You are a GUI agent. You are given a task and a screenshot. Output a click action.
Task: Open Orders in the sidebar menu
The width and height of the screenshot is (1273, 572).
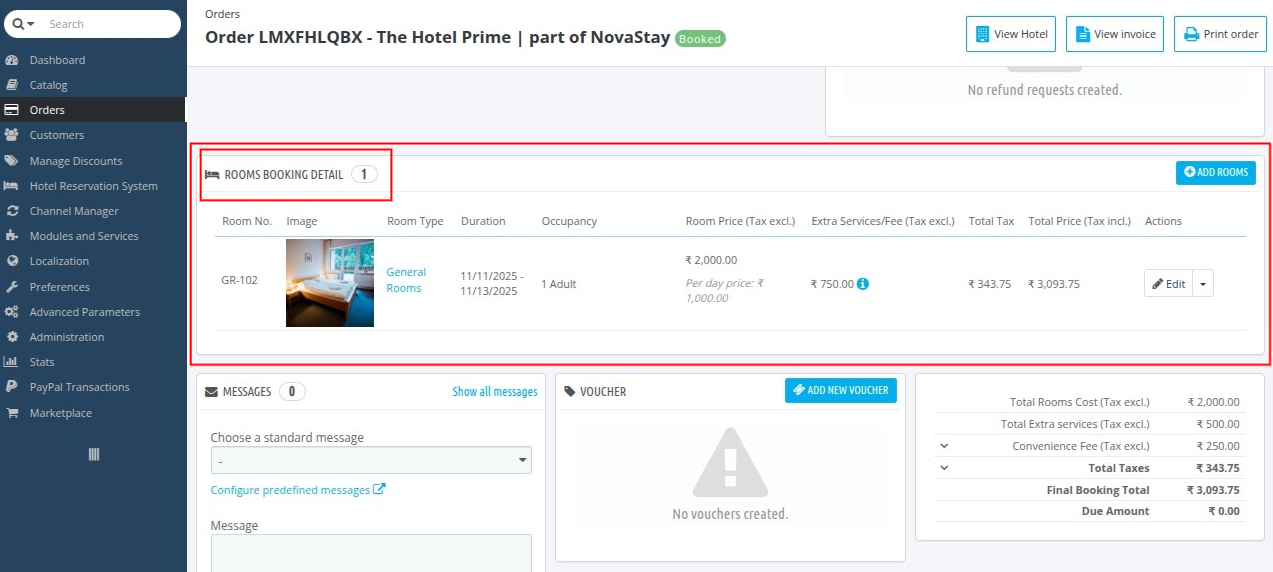point(47,110)
